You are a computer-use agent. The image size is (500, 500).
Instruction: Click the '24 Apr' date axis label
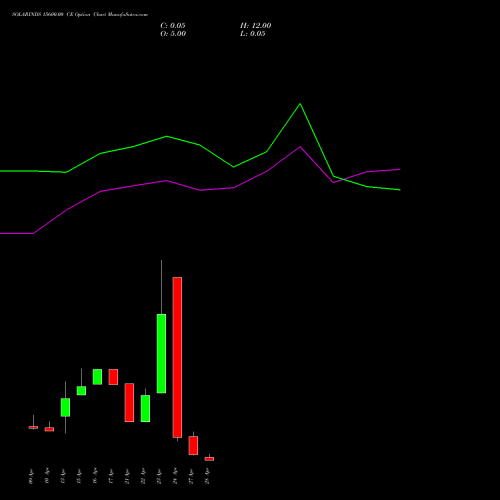175,476
